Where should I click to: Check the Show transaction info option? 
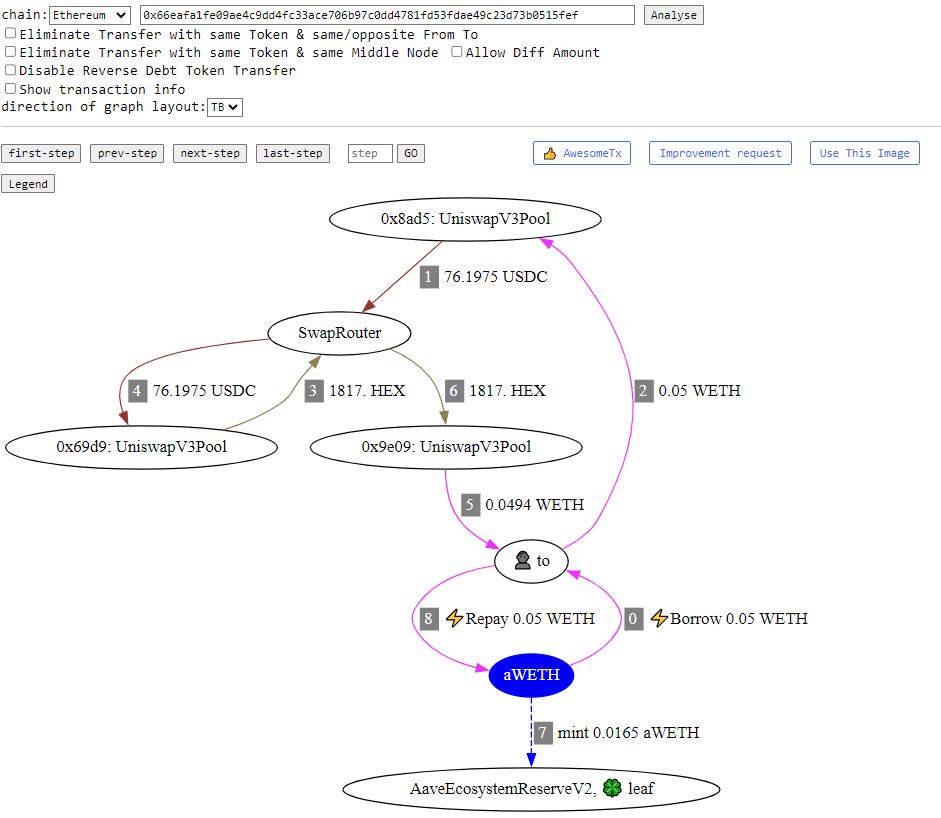[10, 89]
